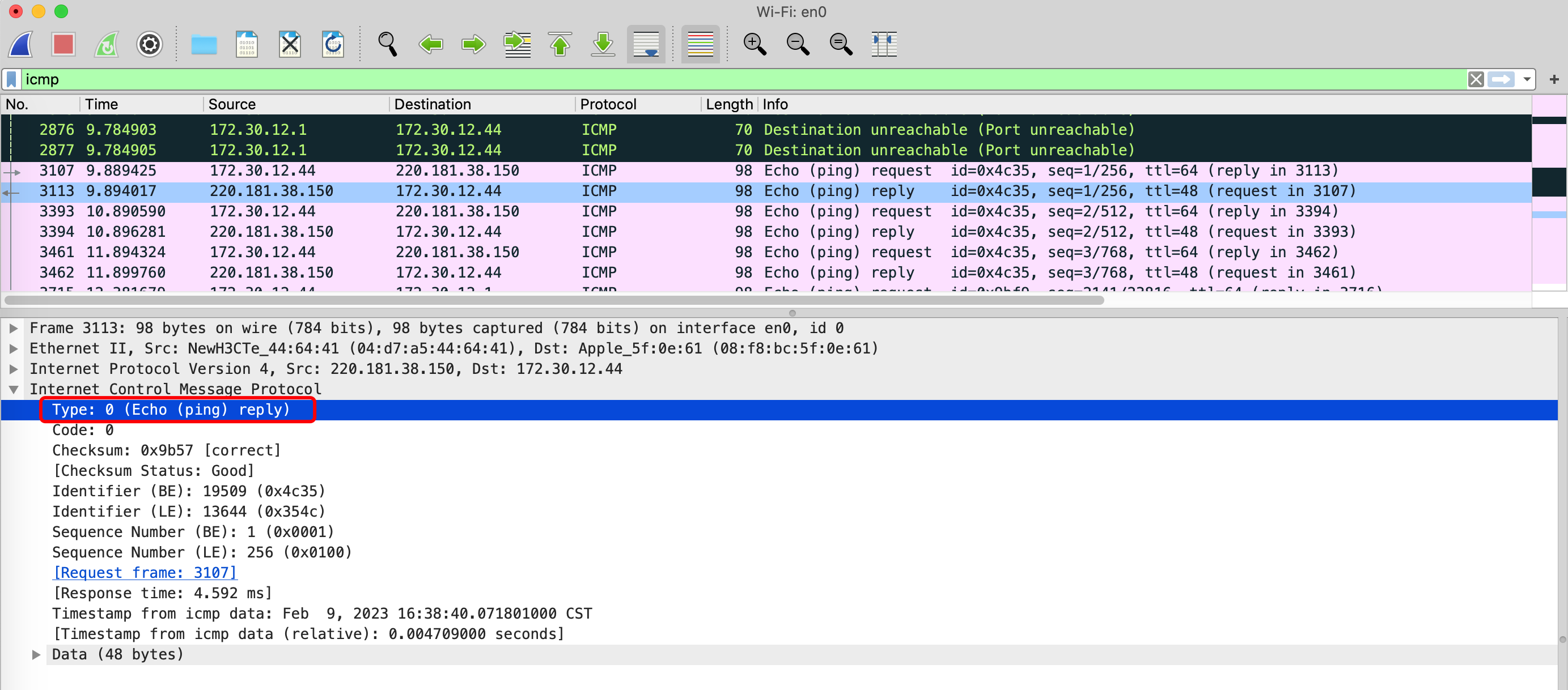Zoom out main window text
Screen dimensions: 1568x690
(798, 44)
